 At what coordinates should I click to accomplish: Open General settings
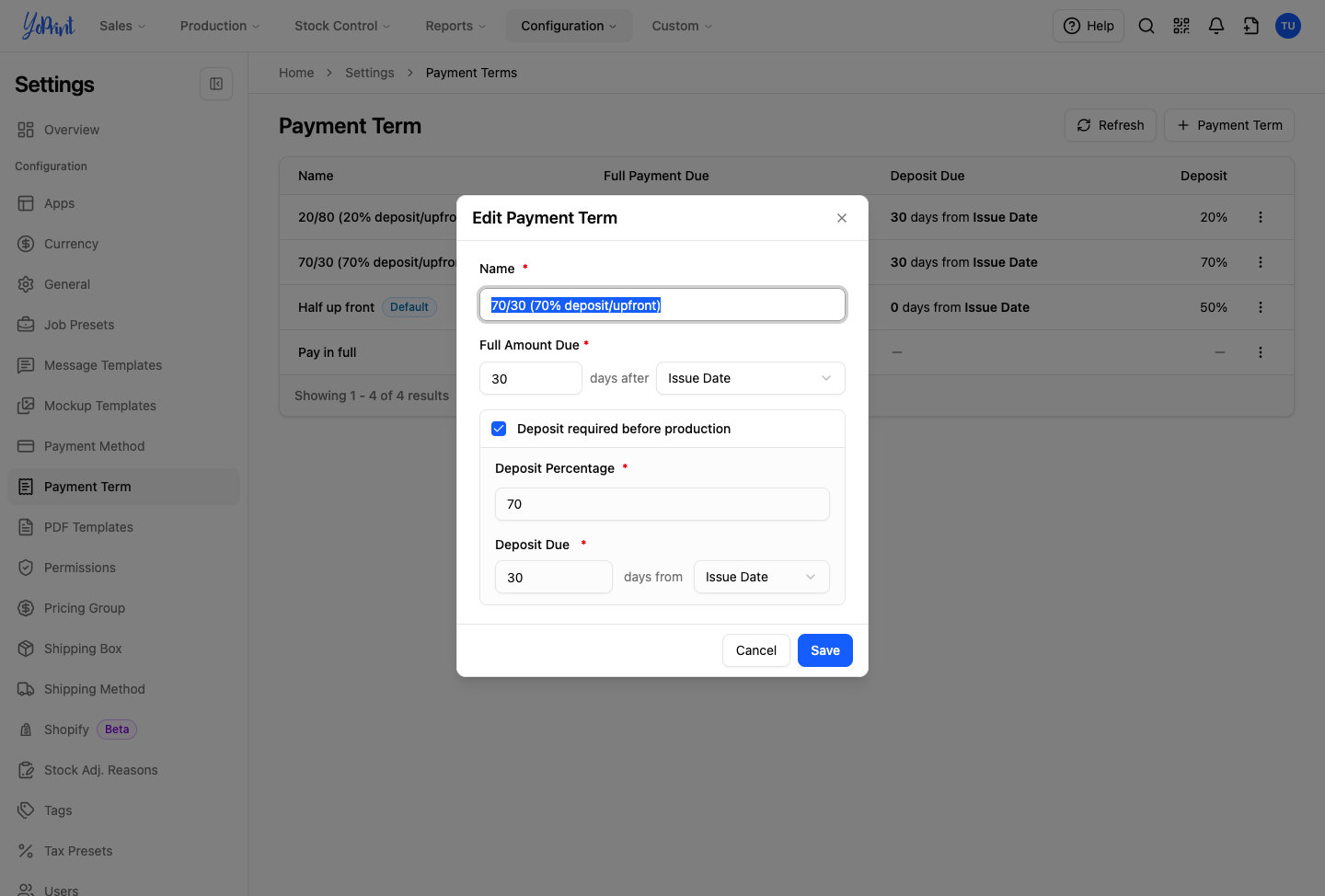(123, 284)
